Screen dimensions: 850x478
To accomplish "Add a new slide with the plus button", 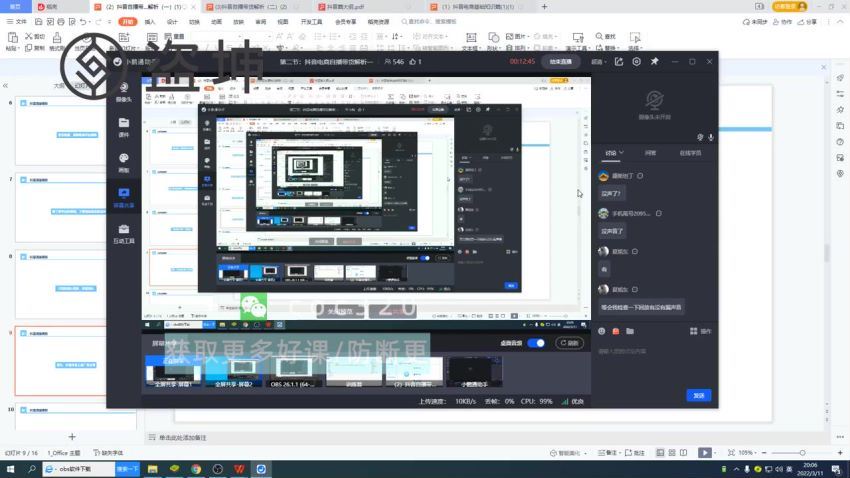I will coord(72,436).
